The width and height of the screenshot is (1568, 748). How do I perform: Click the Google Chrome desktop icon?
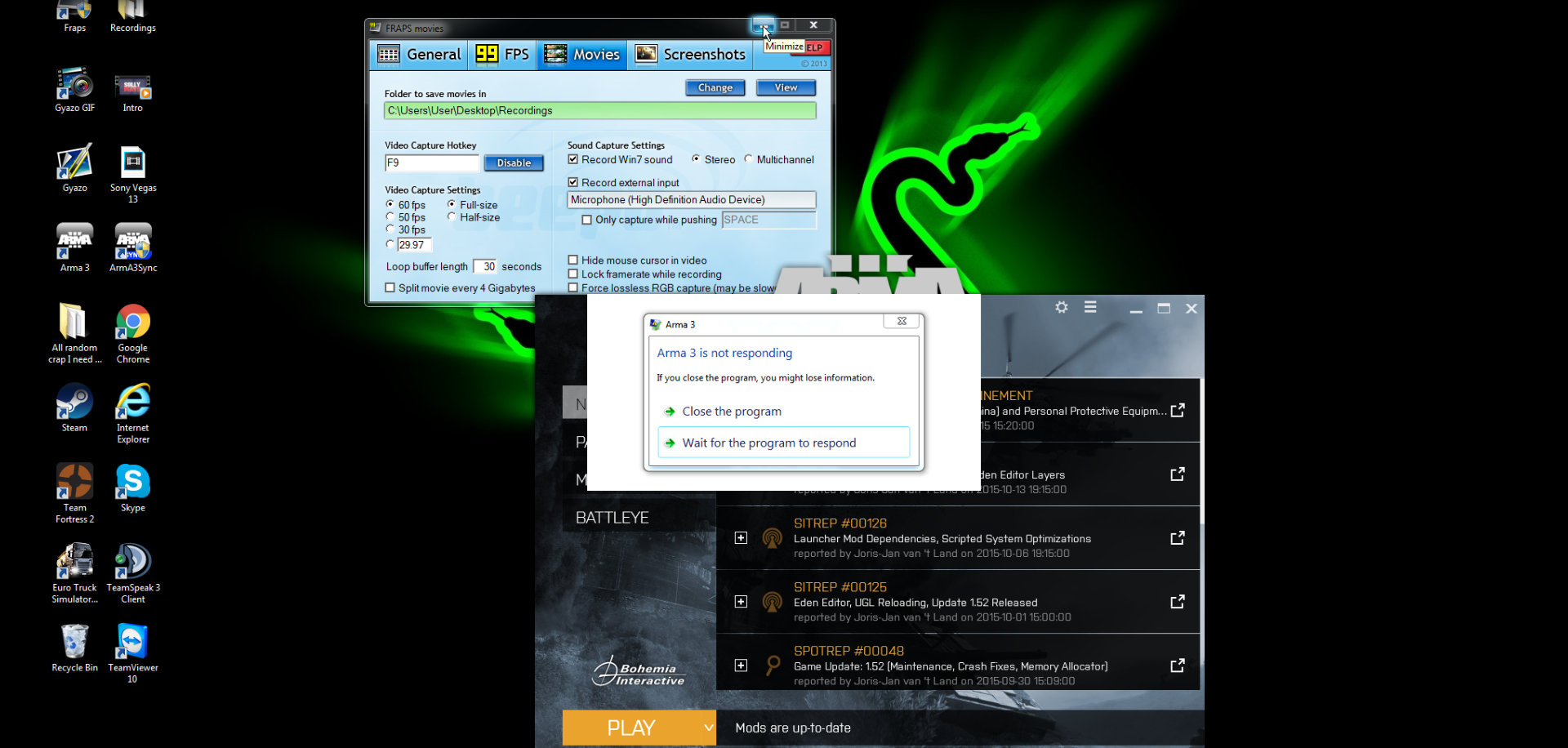[132, 333]
